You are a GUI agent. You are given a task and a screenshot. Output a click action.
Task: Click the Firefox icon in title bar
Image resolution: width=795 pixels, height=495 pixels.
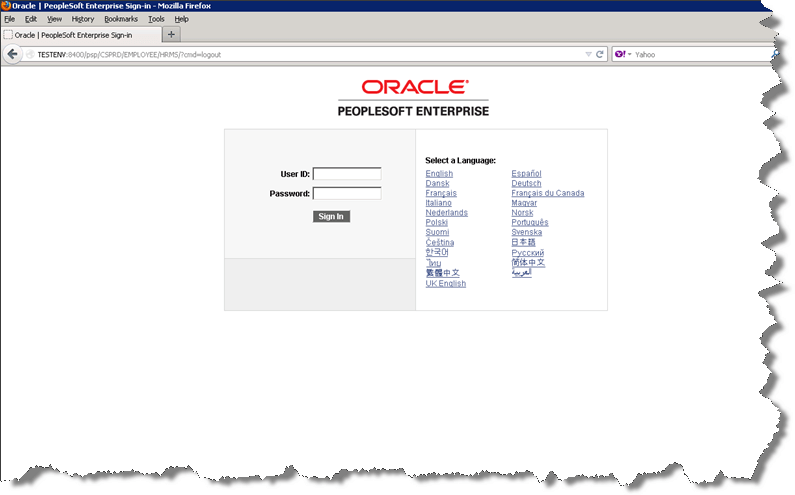tap(6, 6)
